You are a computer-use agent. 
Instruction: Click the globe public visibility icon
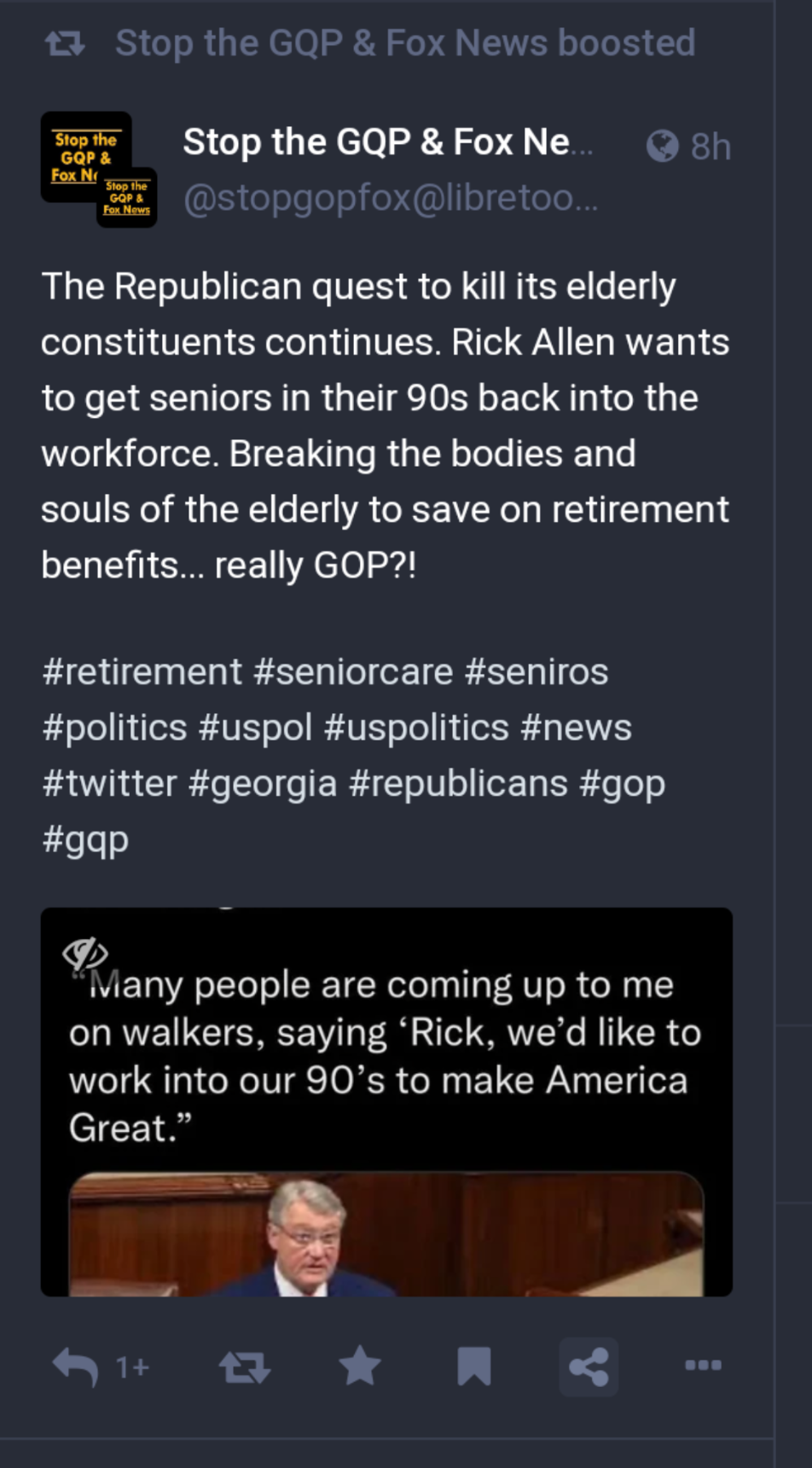pyautogui.click(x=662, y=146)
